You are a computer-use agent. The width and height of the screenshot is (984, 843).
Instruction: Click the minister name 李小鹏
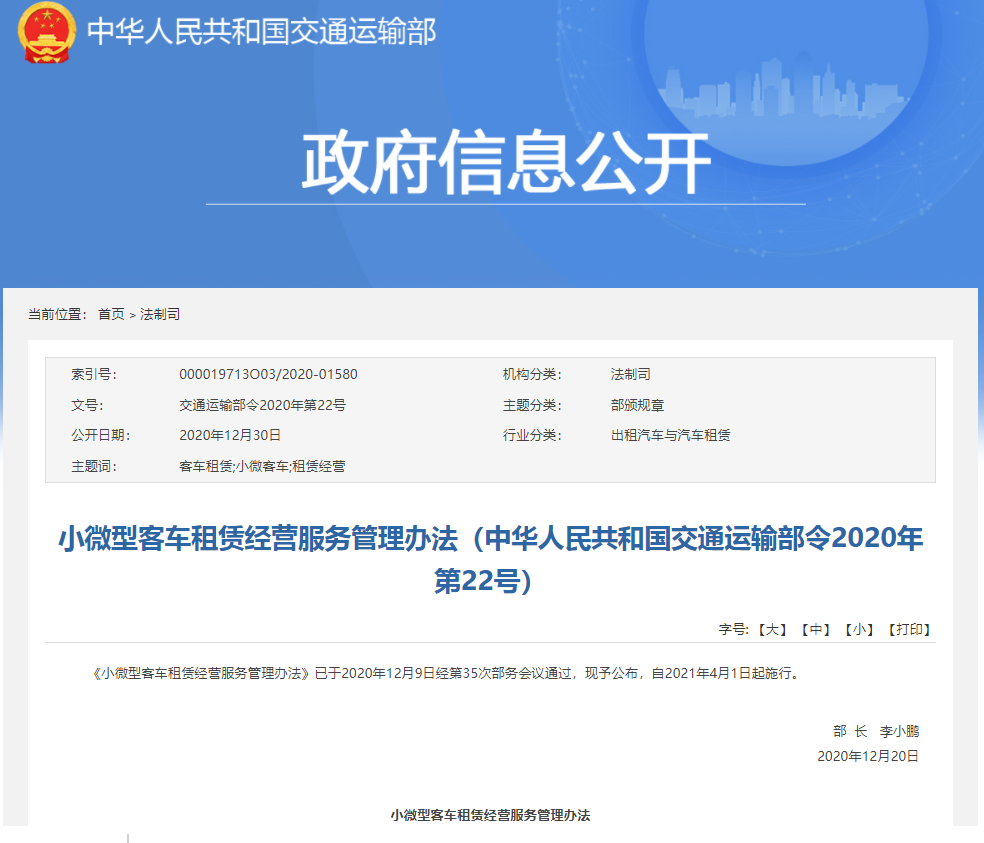point(899,731)
